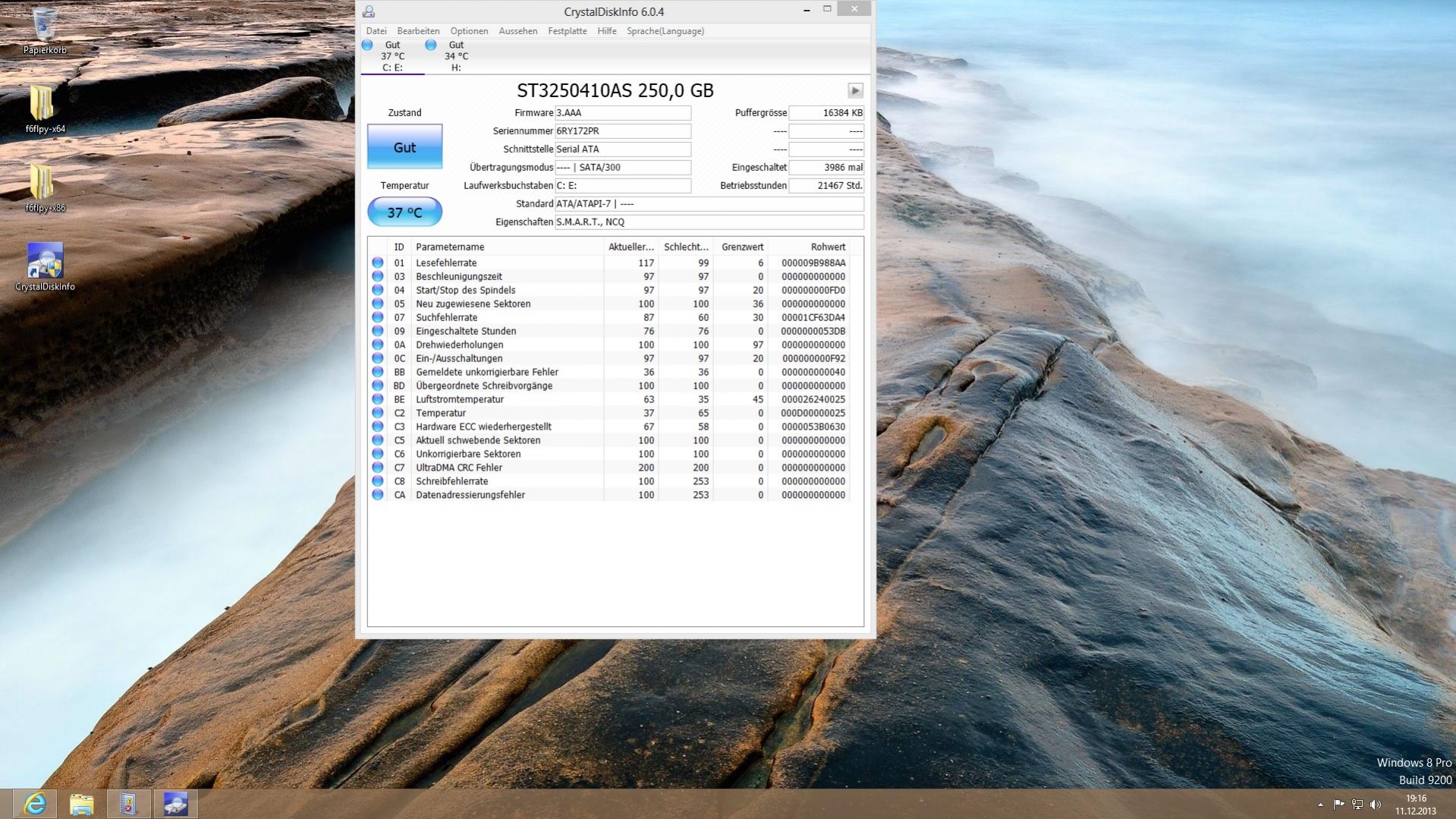The height and width of the screenshot is (819, 1456).
Task: Open the Aussehen menu
Action: click(518, 31)
